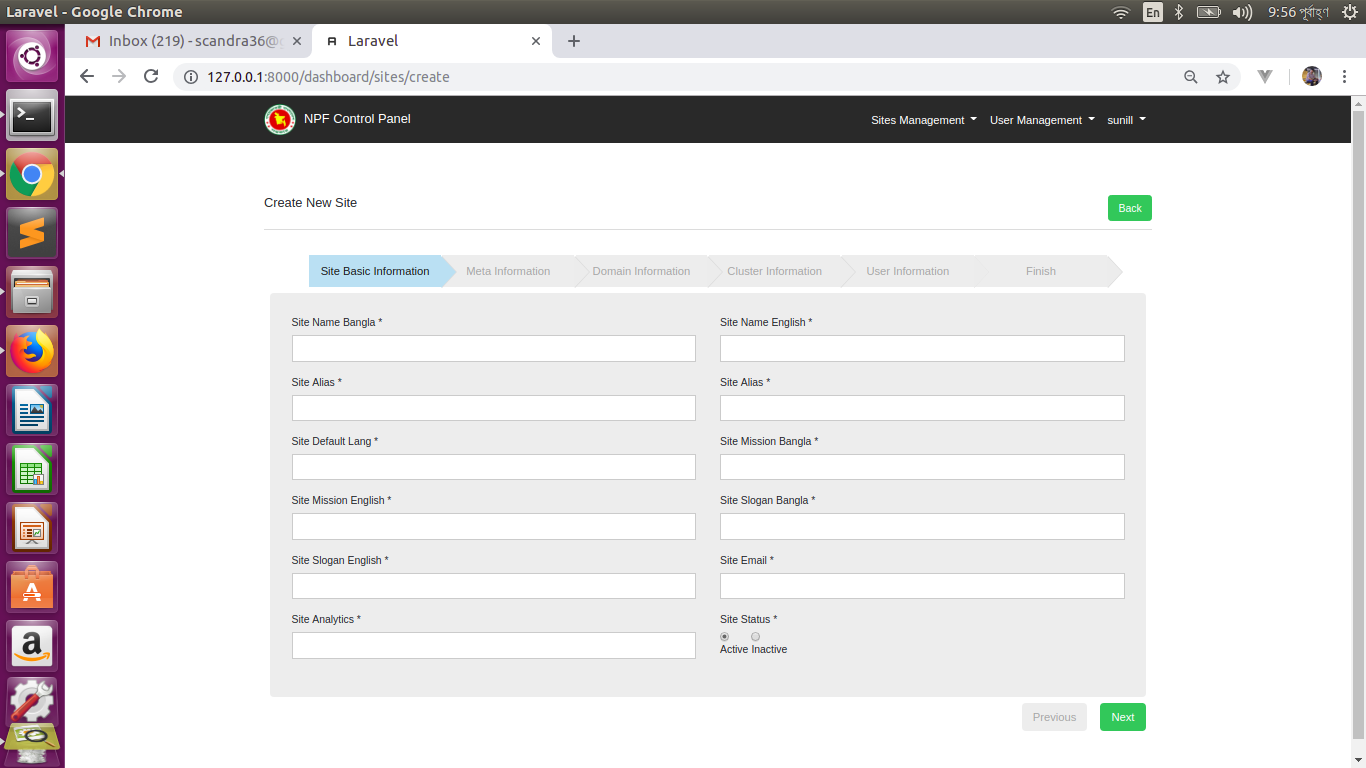Bookmark this page using the star icon
The width and height of the screenshot is (1366, 768).
click(1223, 76)
